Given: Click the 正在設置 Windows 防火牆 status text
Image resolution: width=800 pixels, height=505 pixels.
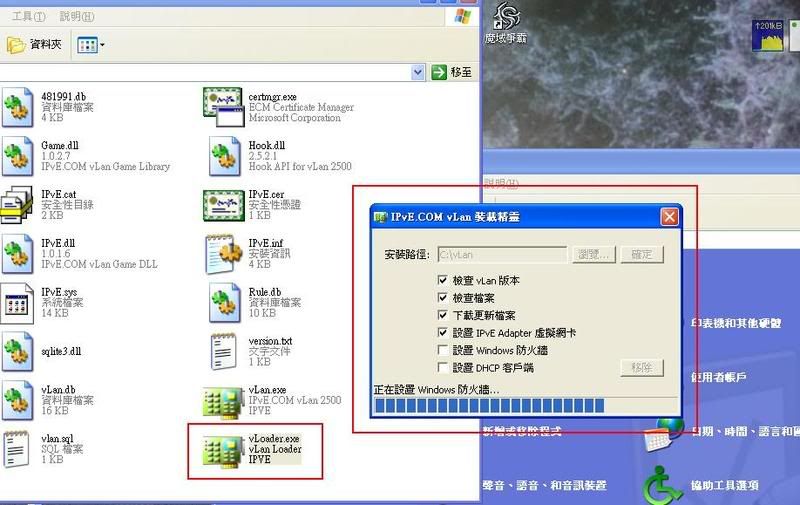Looking at the screenshot, I should tap(437, 390).
